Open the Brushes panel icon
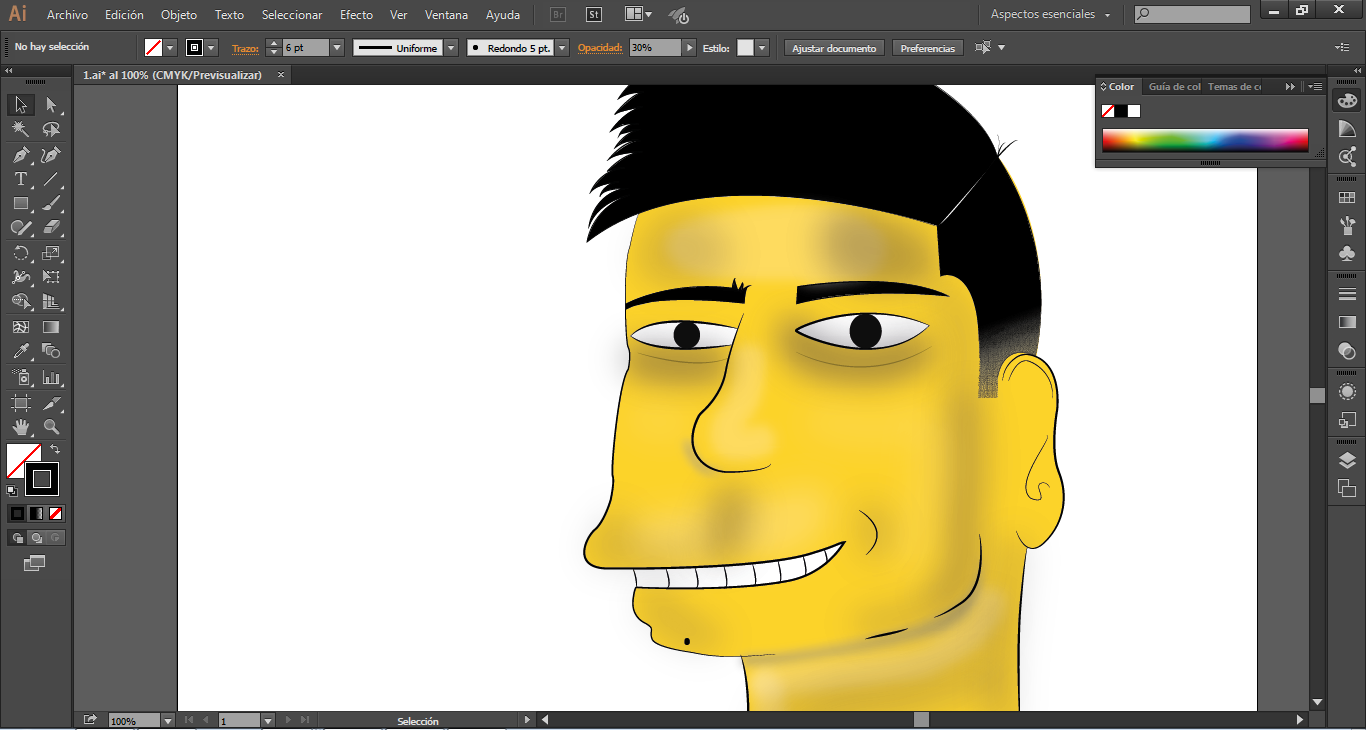Viewport: 1366px width, 730px height. 1347,225
